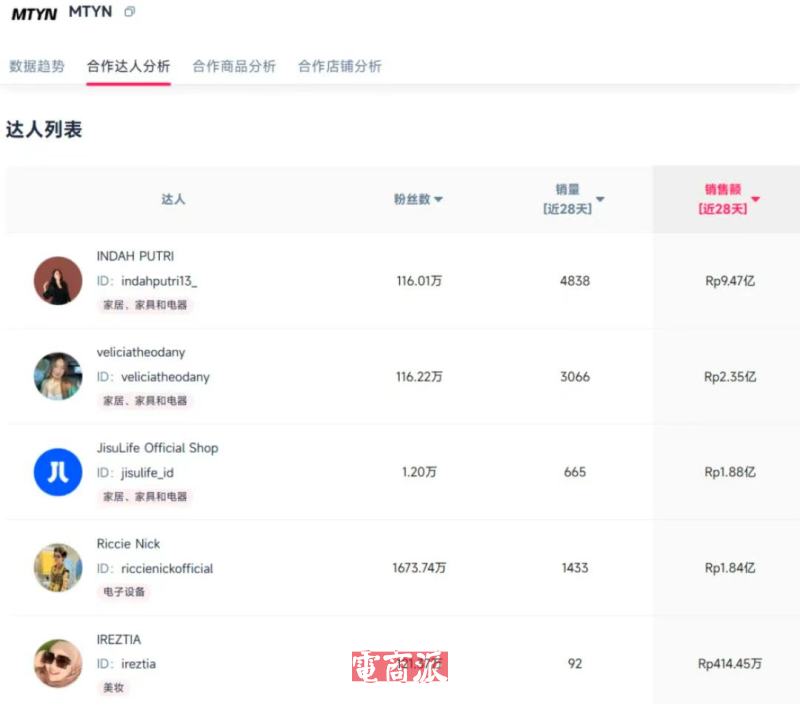Viewport: 800px width, 704px height.
Task: Sort by 销售额 近28天 column arrow
Action: point(756,199)
